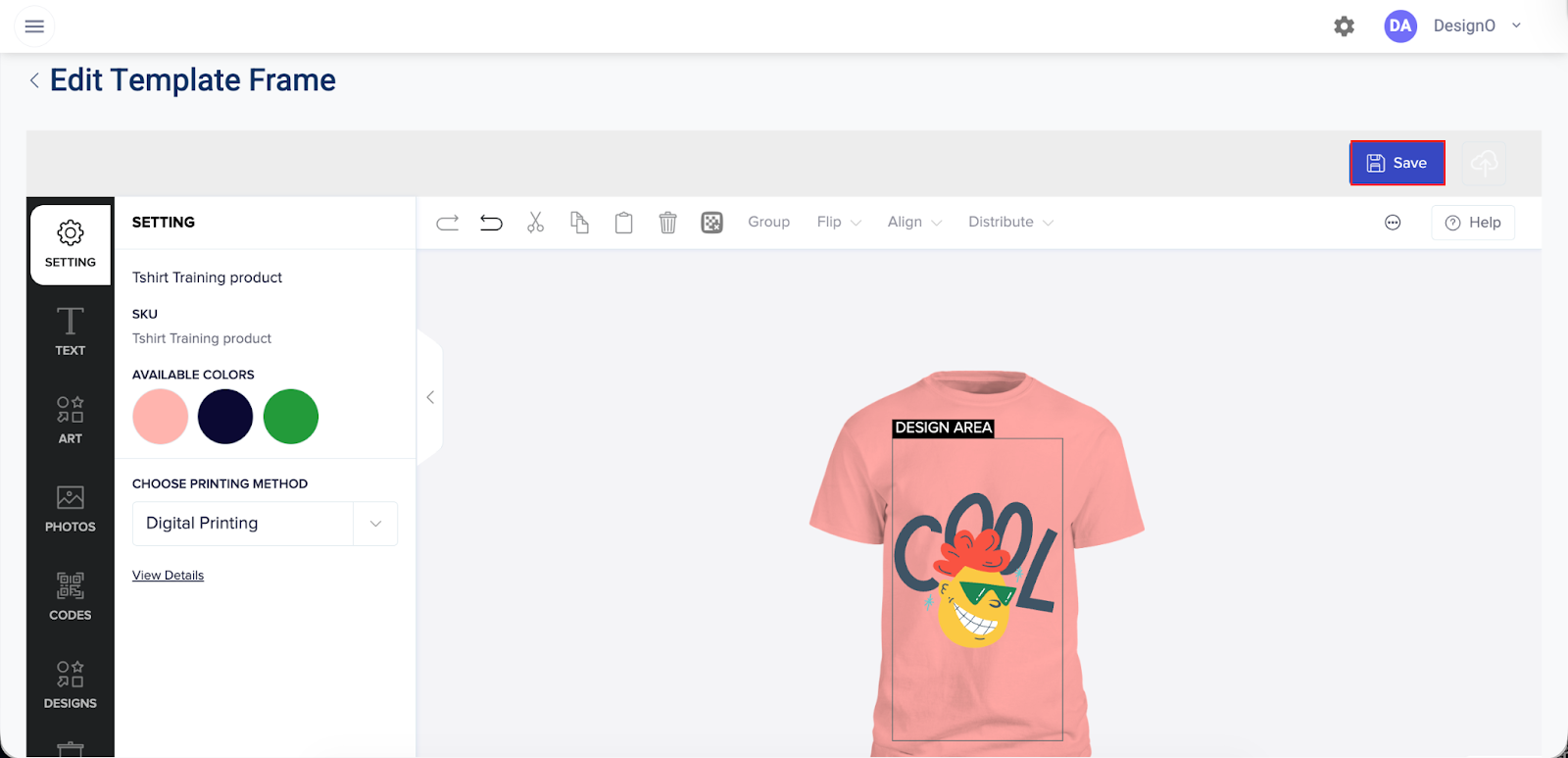Delete selection with trash can icon

[667, 223]
